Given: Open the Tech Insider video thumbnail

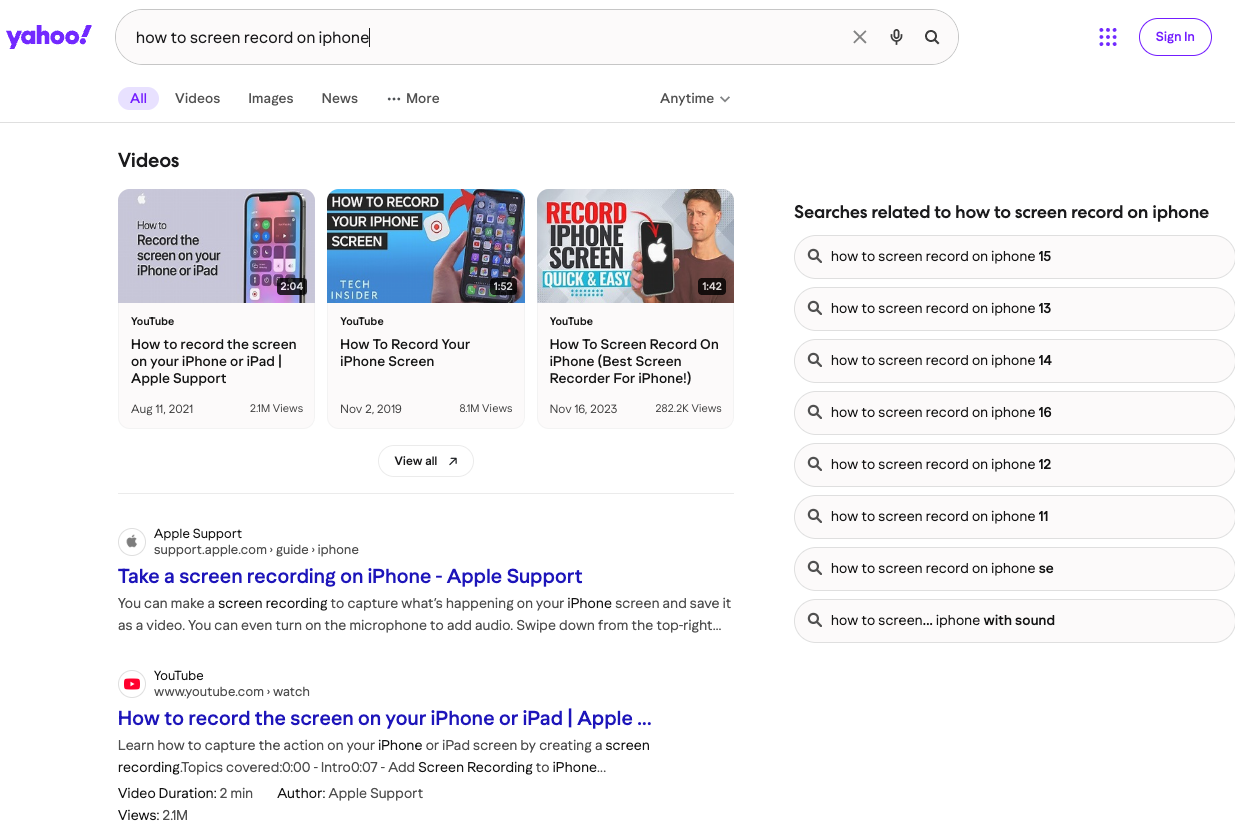Looking at the screenshot, I should click(426, 246).
